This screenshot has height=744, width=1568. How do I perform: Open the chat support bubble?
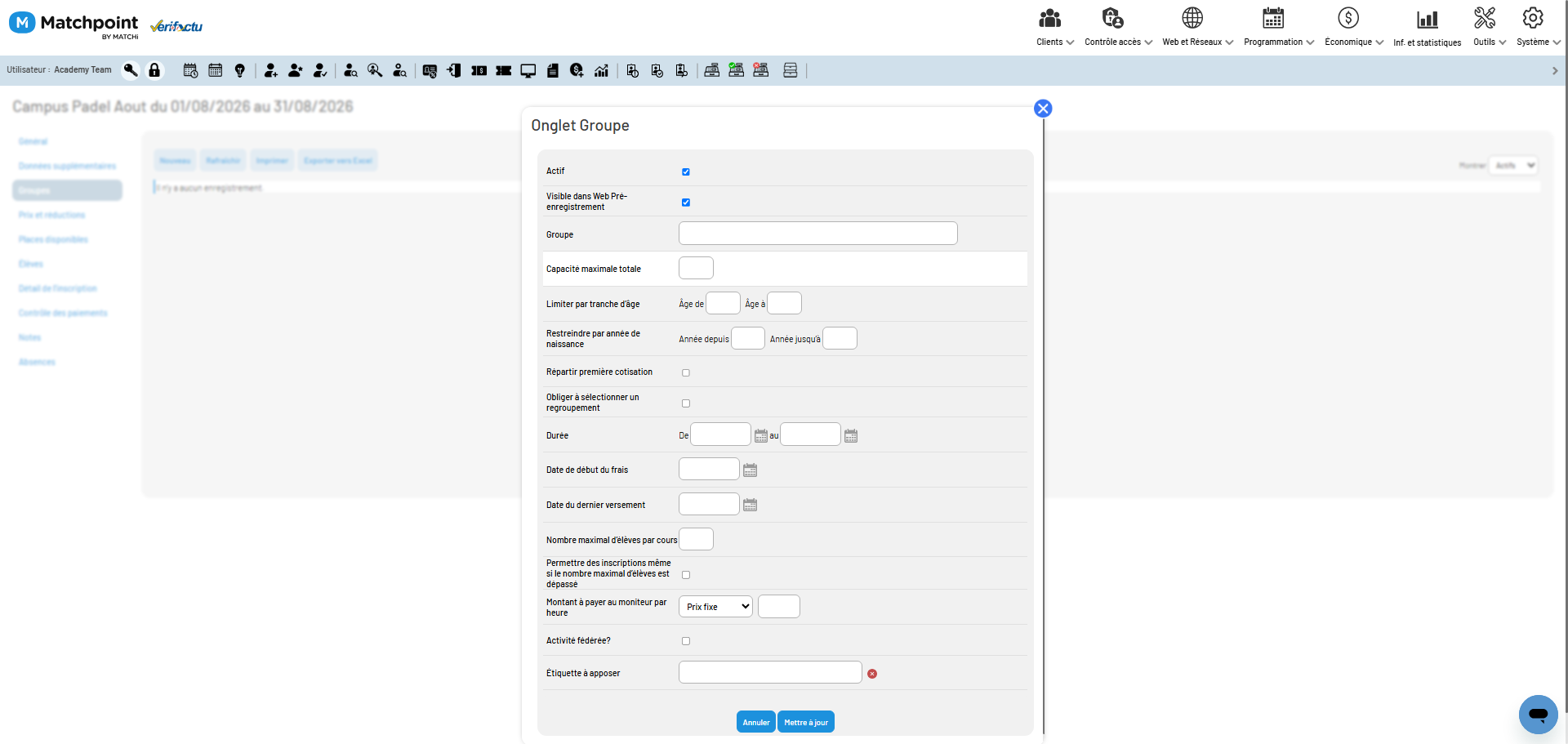pos(1539,715)
